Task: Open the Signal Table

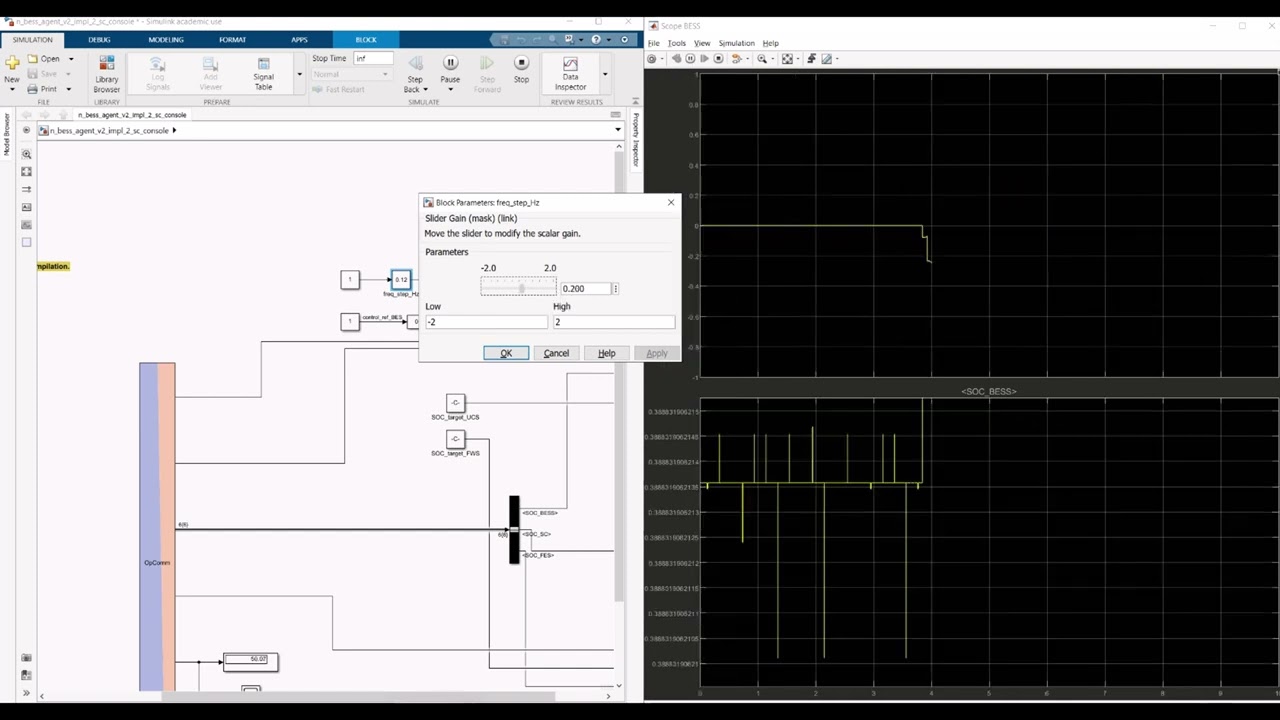Action: [263, 74]
